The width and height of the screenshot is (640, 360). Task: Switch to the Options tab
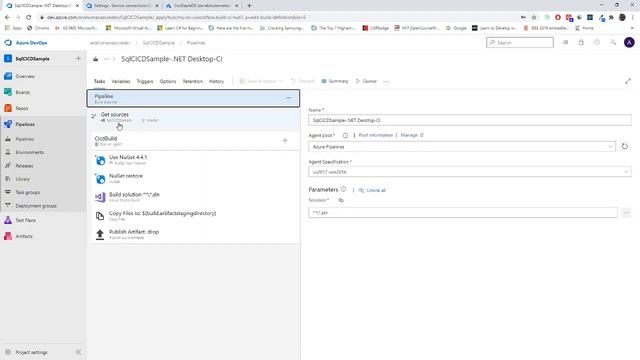(168, 81)
